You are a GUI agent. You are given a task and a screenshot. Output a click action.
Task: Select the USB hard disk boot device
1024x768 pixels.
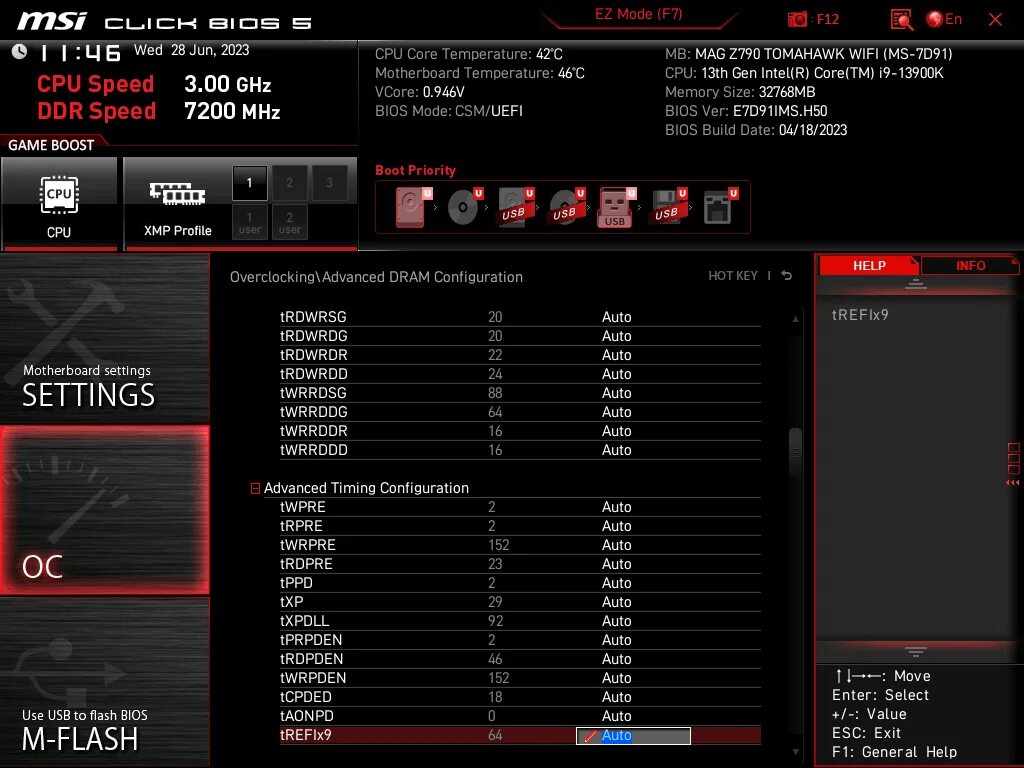click(x=516, y=207)
